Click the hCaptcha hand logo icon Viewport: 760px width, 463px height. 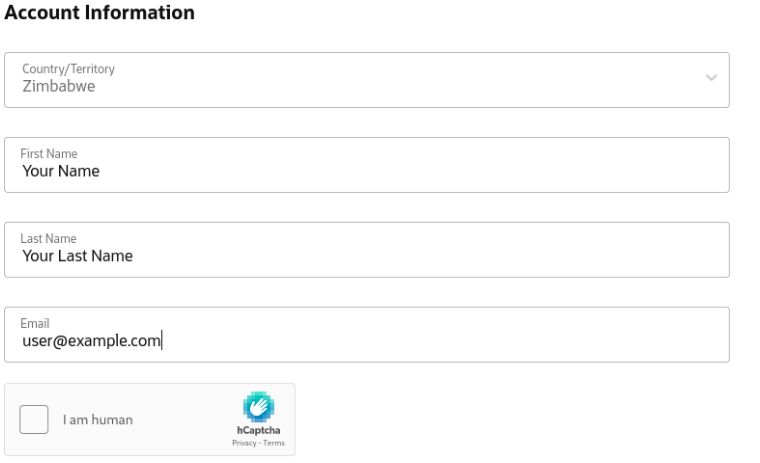point(258,407)
